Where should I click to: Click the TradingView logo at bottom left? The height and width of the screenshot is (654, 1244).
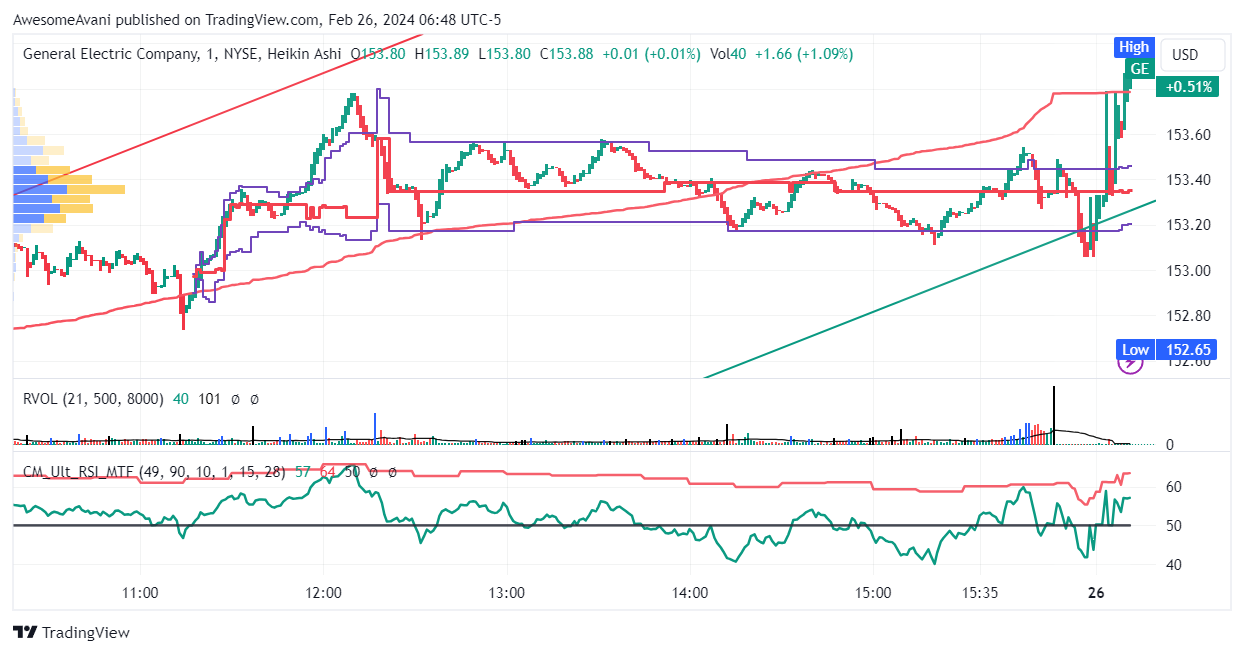pos(71,632)
